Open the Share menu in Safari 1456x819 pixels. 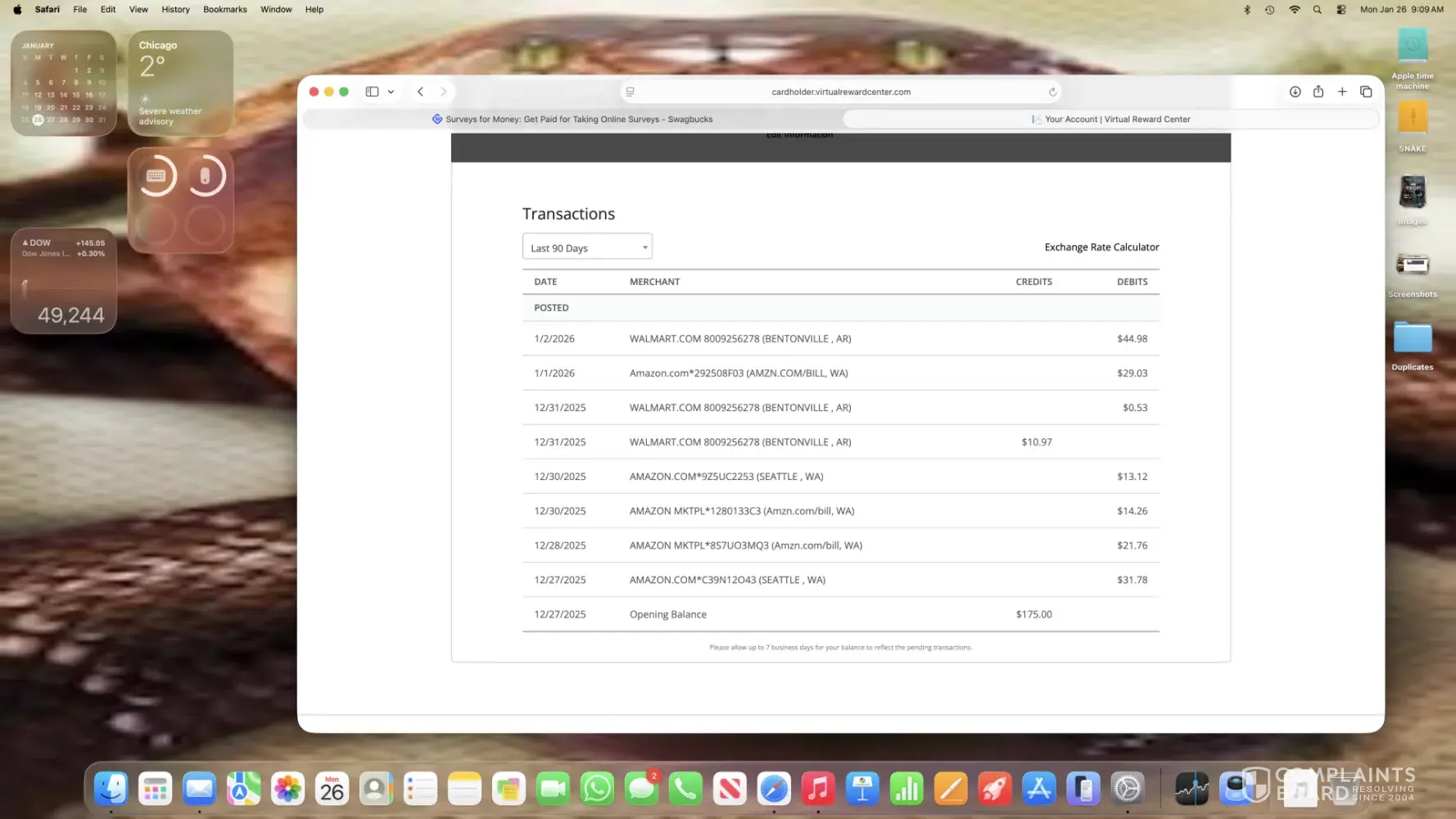pyautogui.click(x=1318, y=92)
